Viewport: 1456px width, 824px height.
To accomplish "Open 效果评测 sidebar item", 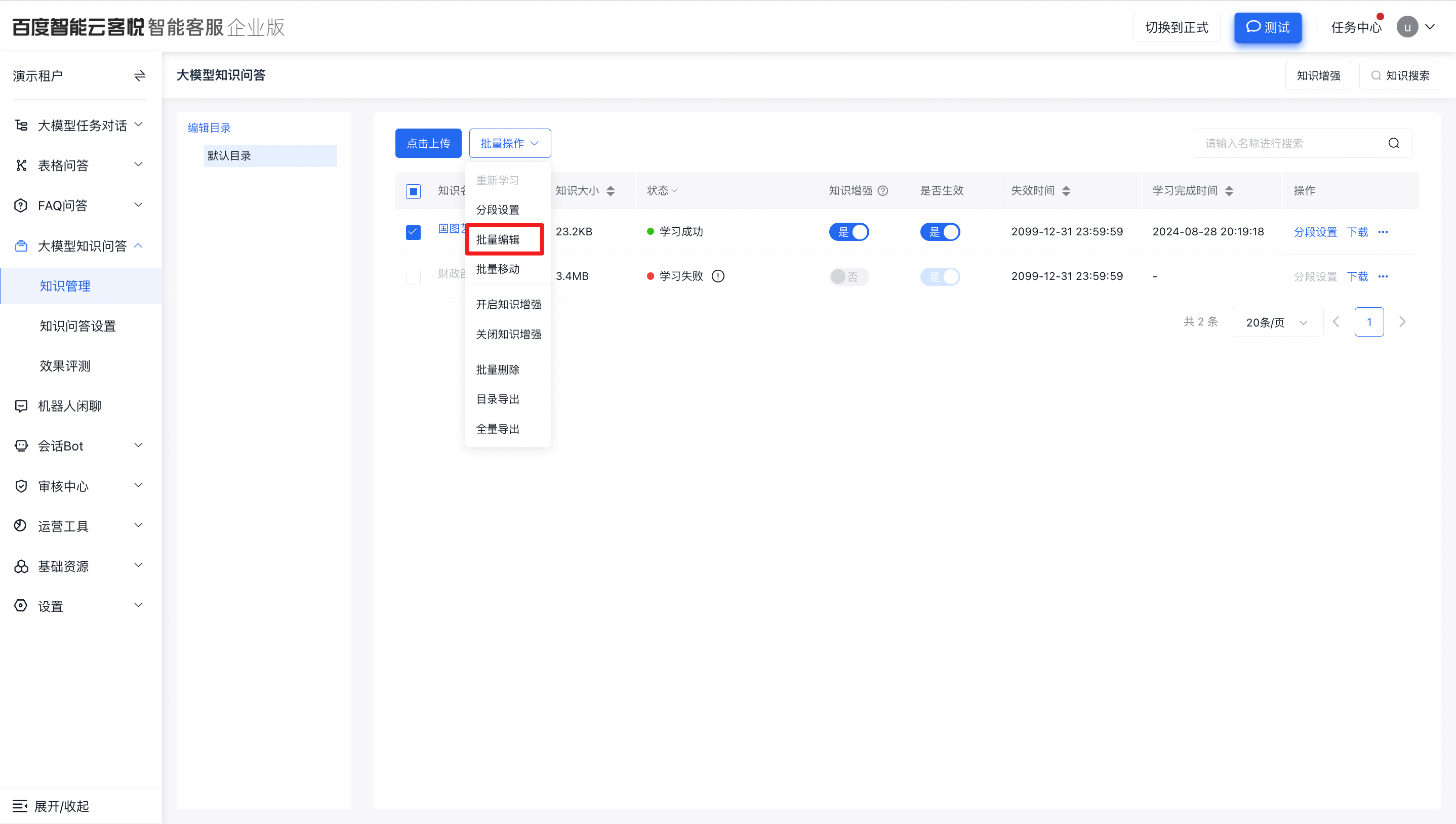I will [x=65, y=366].
